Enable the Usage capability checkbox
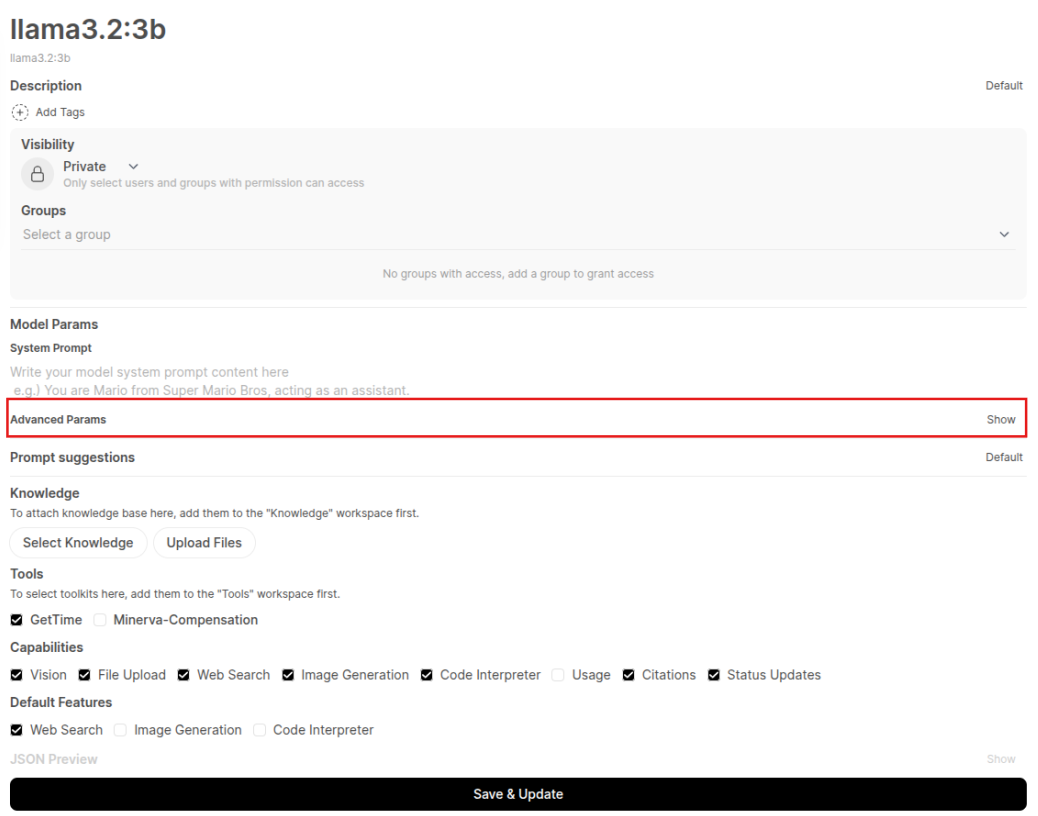 tap(558, 675)
